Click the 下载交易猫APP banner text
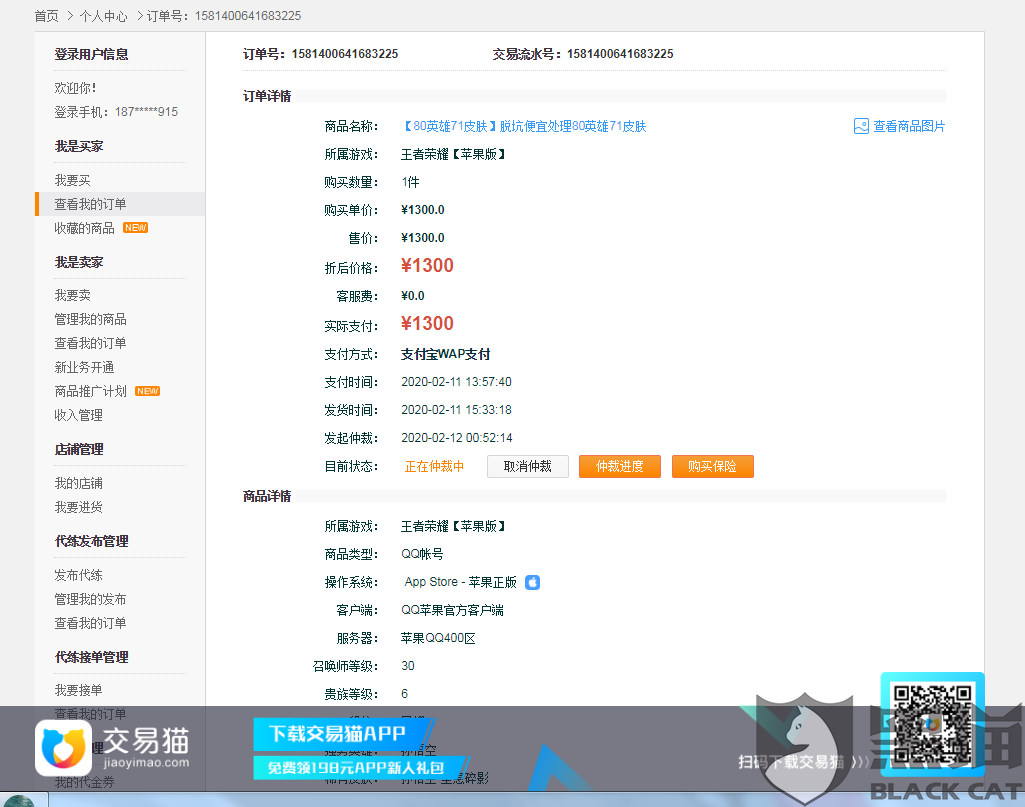 point(338,734)
